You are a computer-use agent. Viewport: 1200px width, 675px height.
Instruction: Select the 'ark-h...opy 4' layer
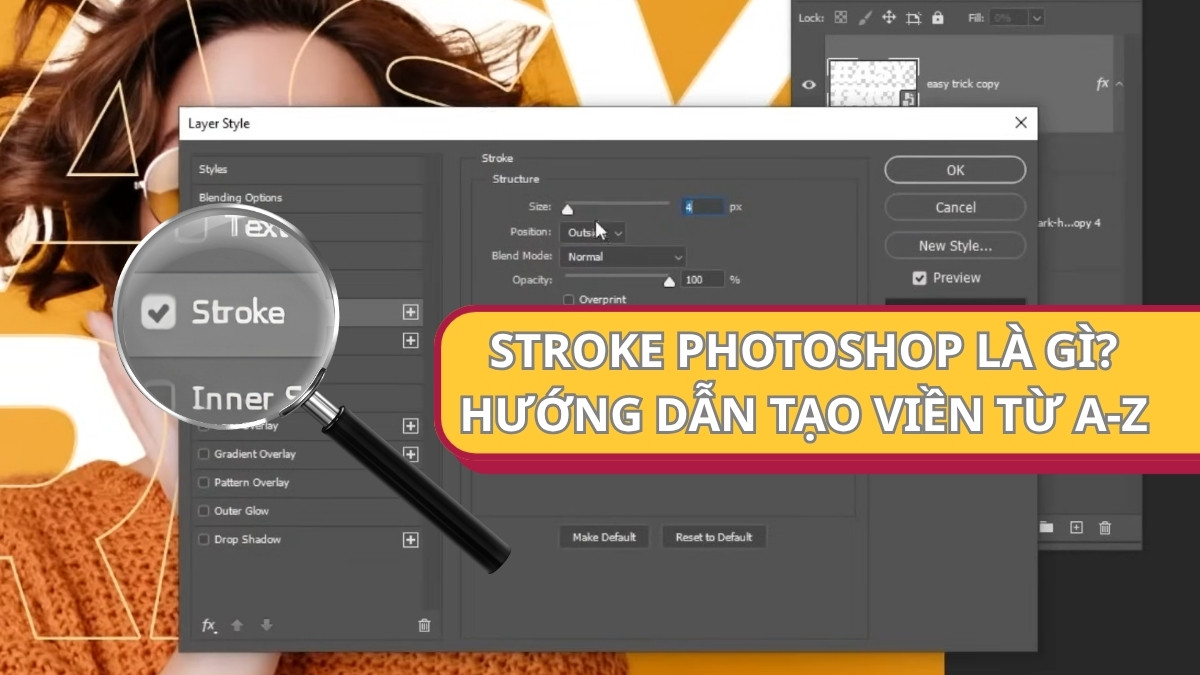[x=1068, y=223]
